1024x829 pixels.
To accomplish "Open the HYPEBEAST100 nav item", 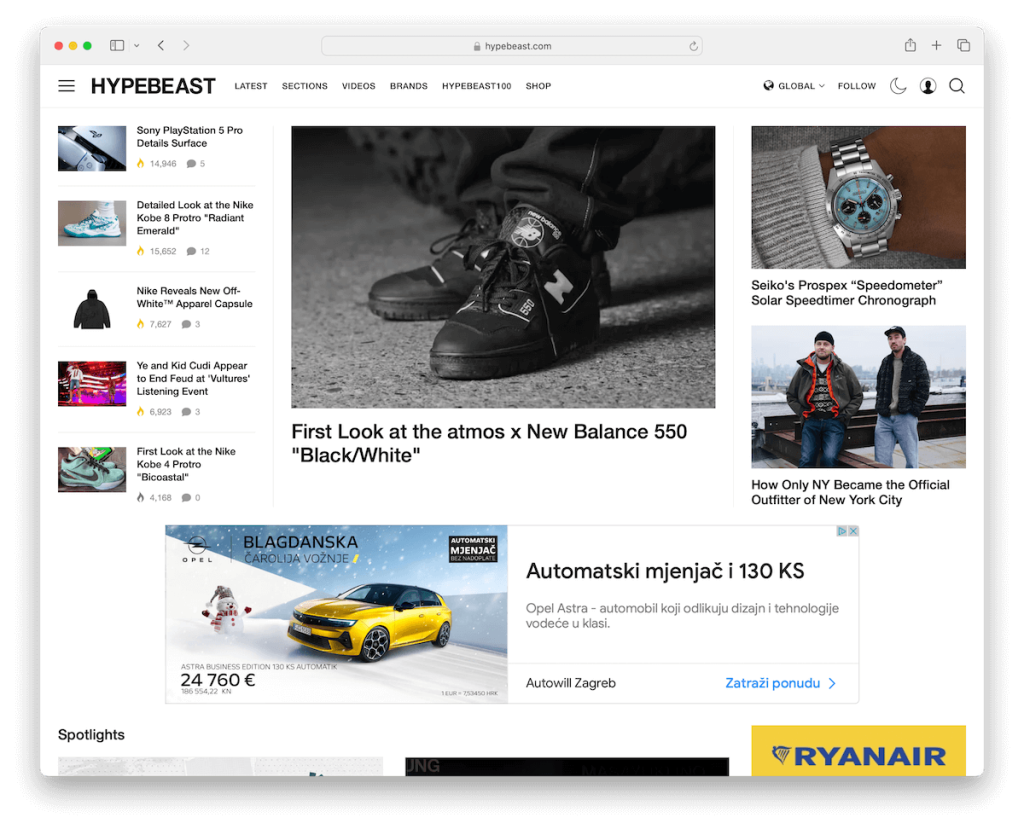I will point(476,86).
